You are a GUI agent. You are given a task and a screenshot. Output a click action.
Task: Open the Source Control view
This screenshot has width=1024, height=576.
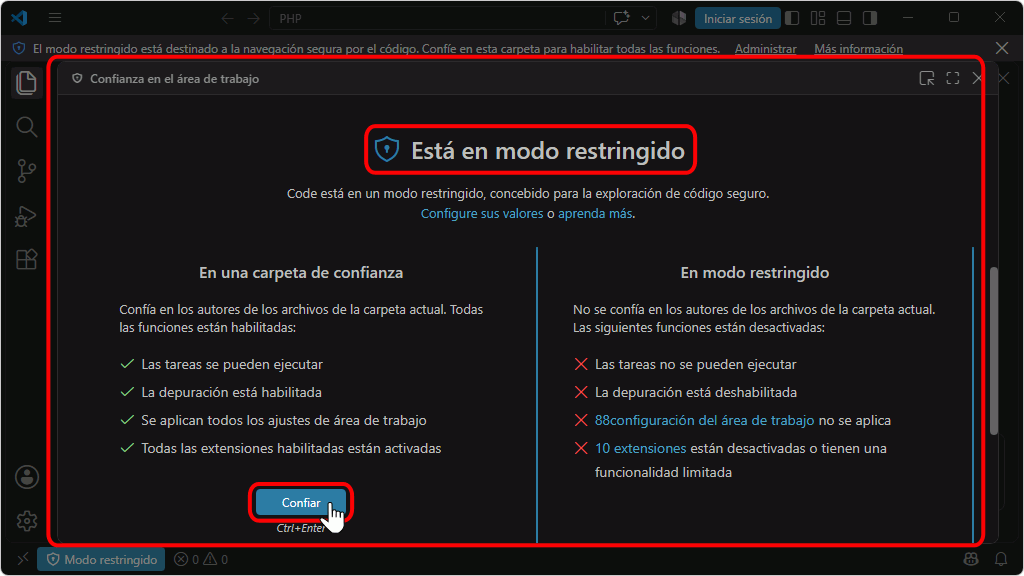click(x=26, y=171)
